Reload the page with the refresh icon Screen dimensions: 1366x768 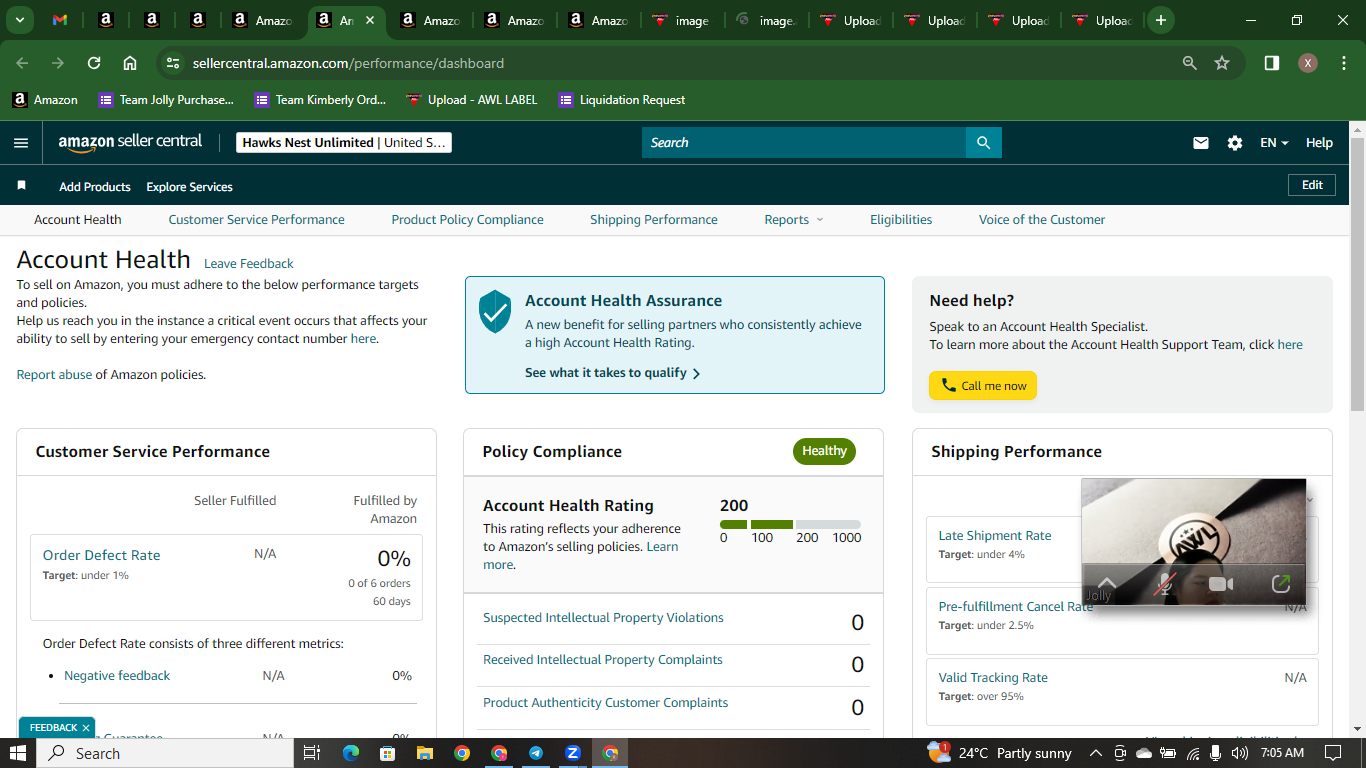pyautogui.click(x=94, y=63)
